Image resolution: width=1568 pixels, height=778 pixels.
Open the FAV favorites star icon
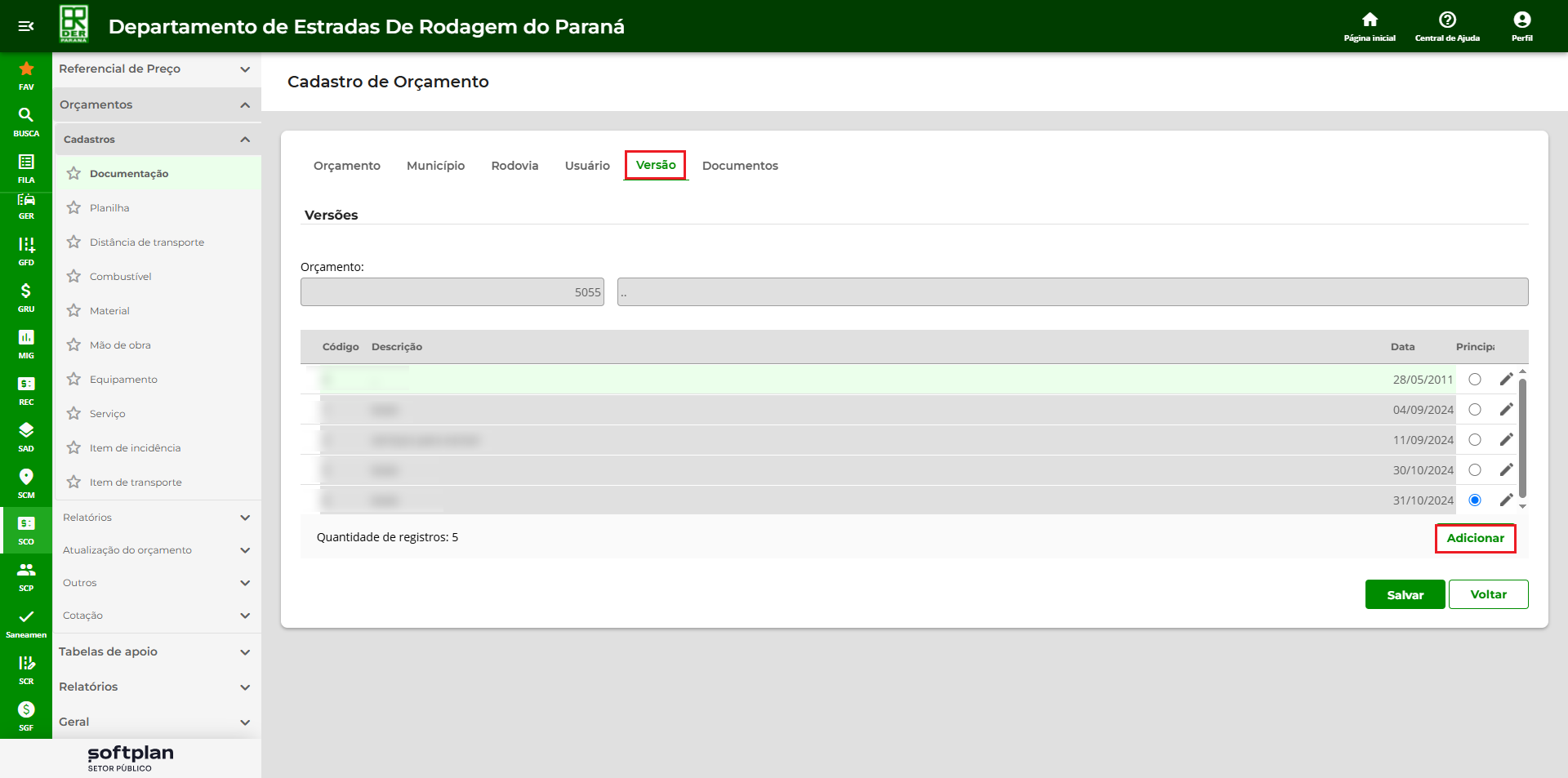point(26,70)
